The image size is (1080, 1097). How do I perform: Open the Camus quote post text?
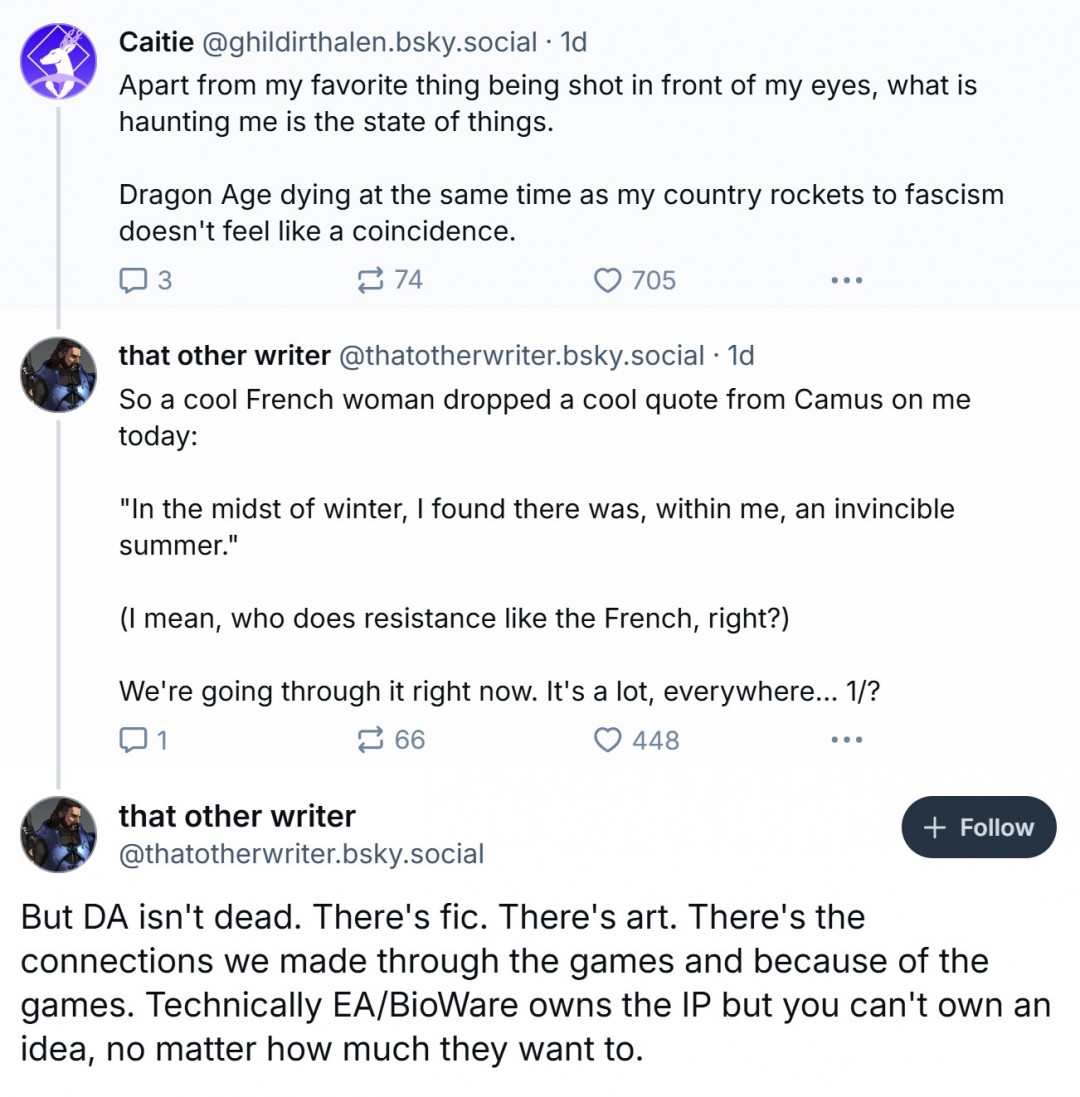point(536,509)
